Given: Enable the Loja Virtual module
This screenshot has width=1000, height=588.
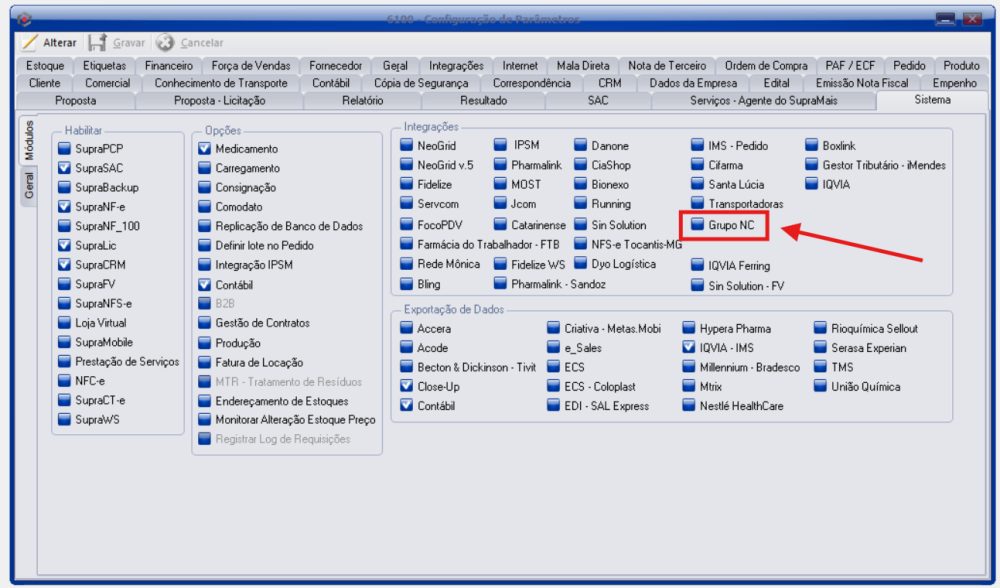Looking at the screenshot, I should [65, 323].
